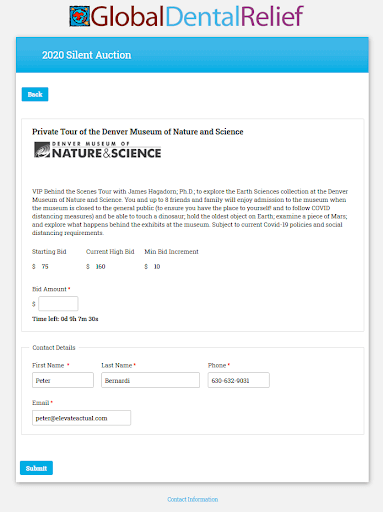Click the Denver Museum of Nature & Science logo
Viewport: 383px width, 512px height.
point(98,150)
